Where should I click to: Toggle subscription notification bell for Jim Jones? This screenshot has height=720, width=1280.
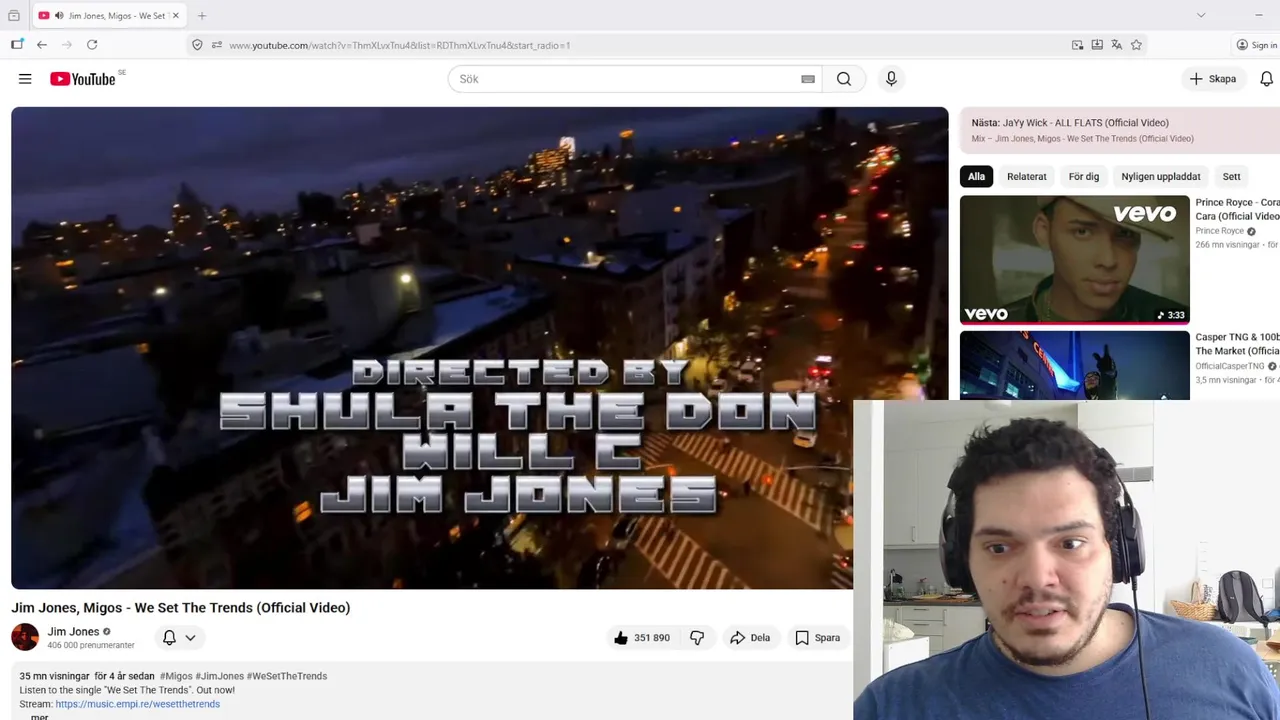point(169,638)
